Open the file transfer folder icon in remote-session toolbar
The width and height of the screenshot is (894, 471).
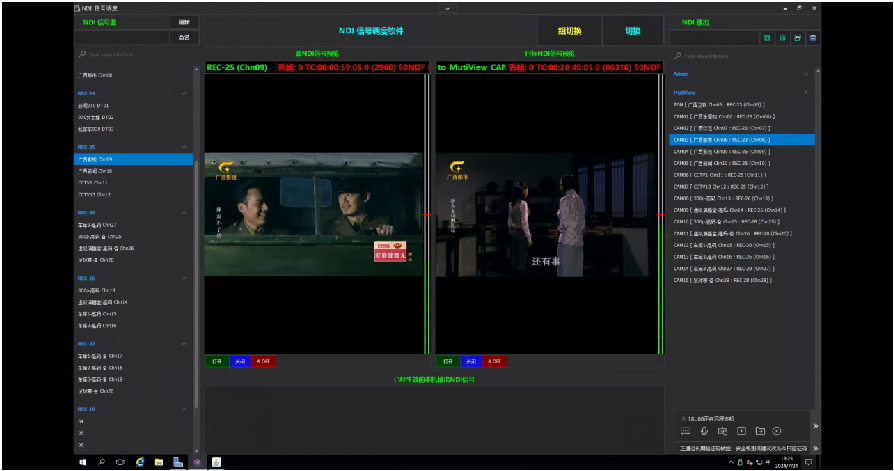tap(760, 431)
